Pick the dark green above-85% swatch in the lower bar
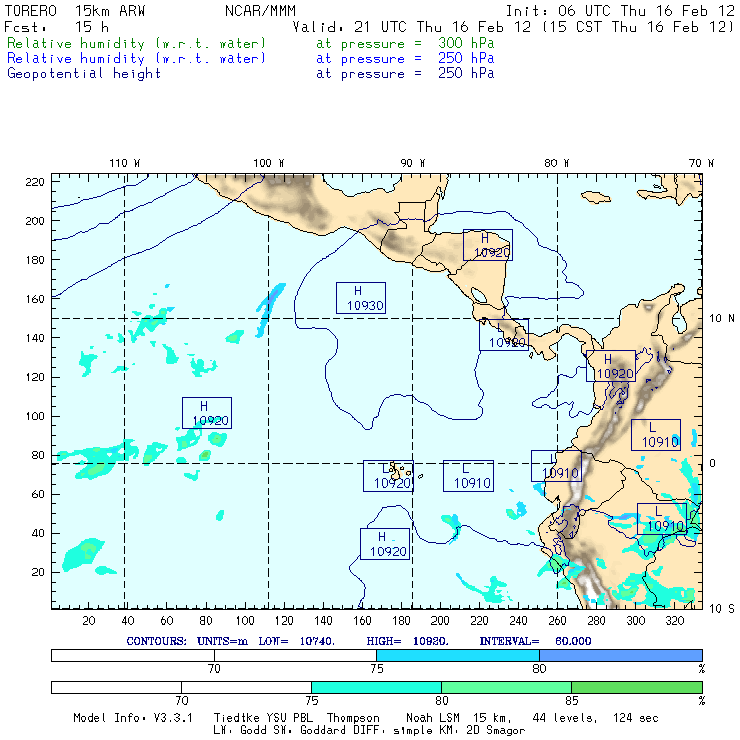 click(x=637, y=687)
